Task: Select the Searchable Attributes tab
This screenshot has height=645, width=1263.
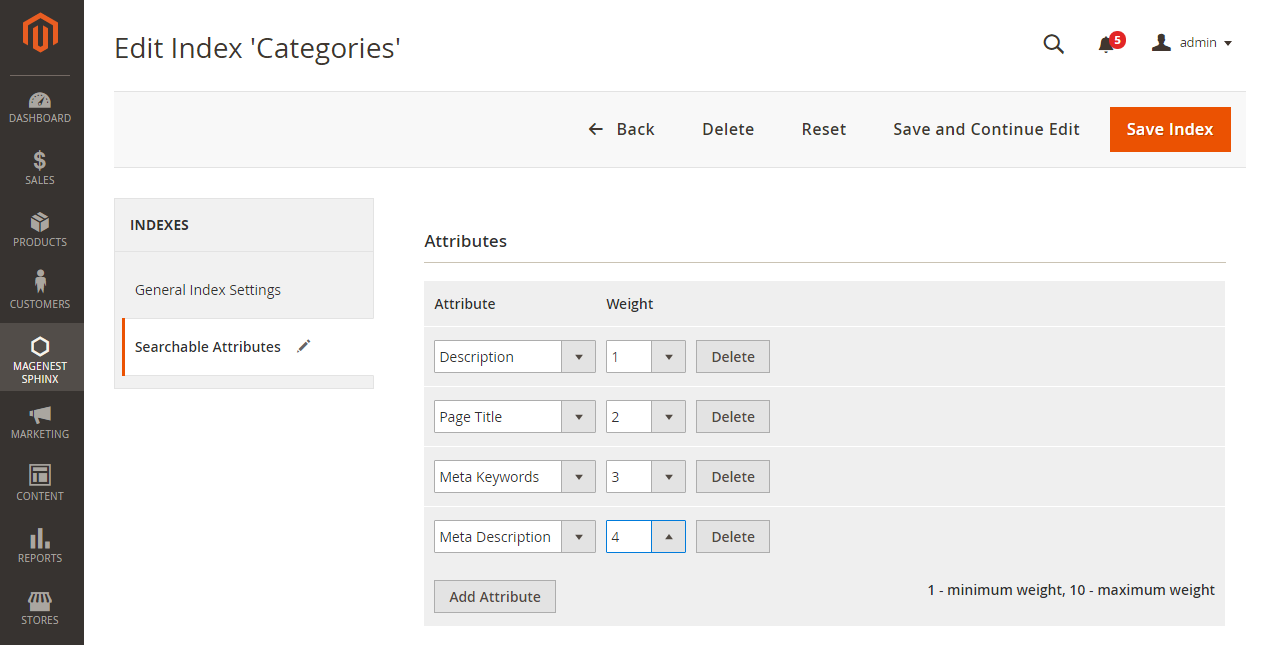Action: 207,346
